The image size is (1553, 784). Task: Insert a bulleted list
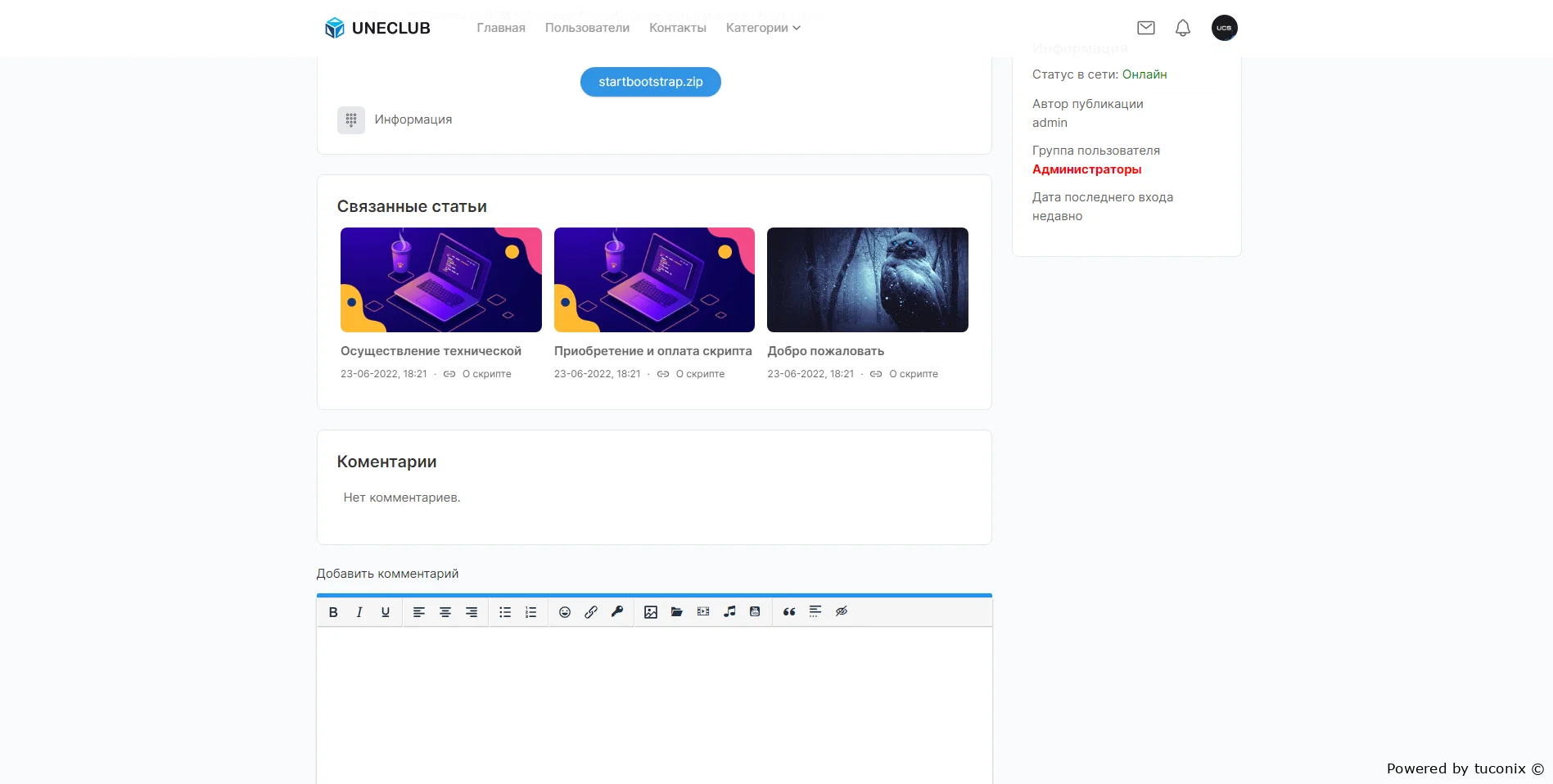coord(505,612)
